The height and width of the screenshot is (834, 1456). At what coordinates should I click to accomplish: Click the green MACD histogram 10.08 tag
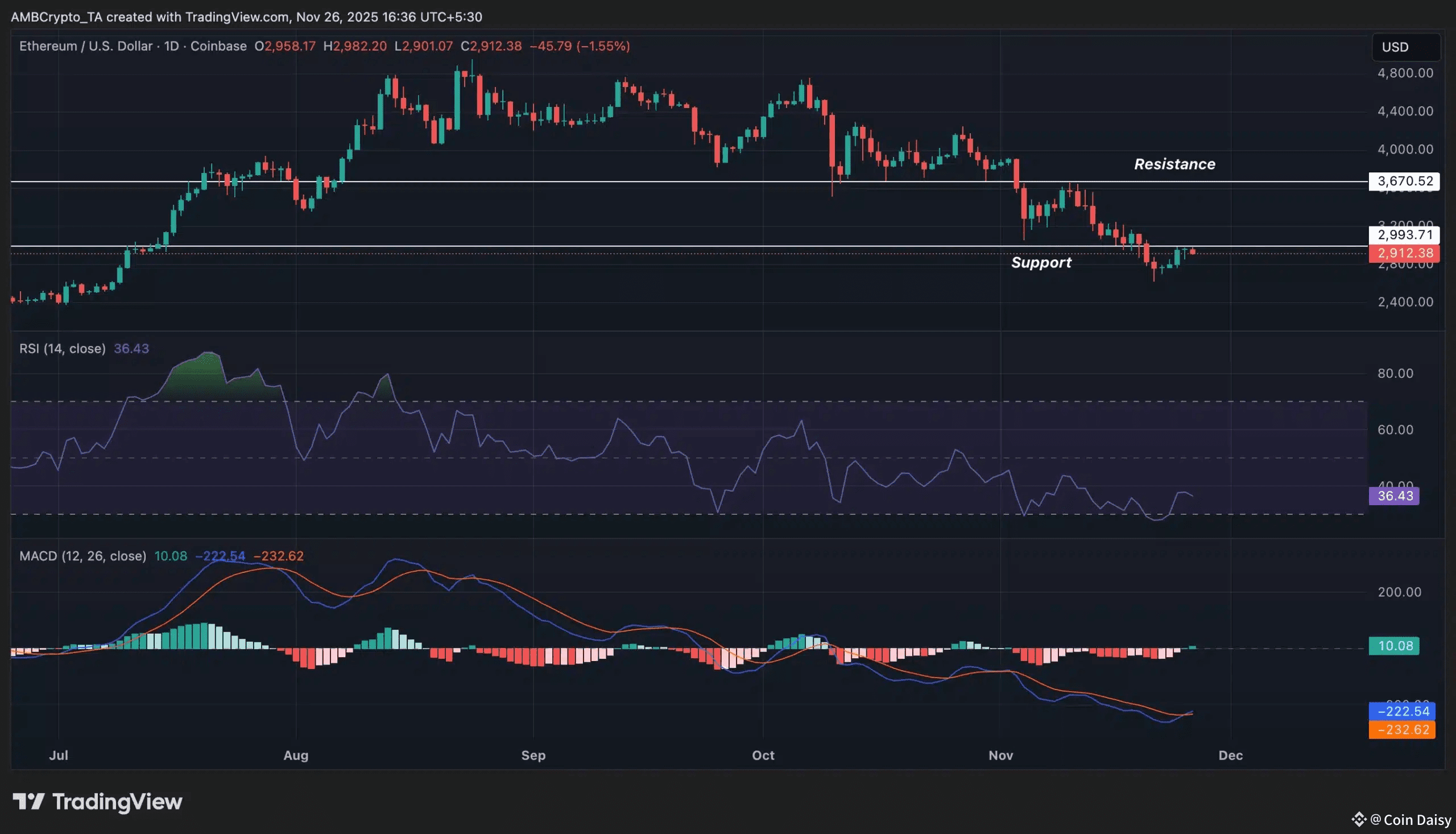(1393, 646)
